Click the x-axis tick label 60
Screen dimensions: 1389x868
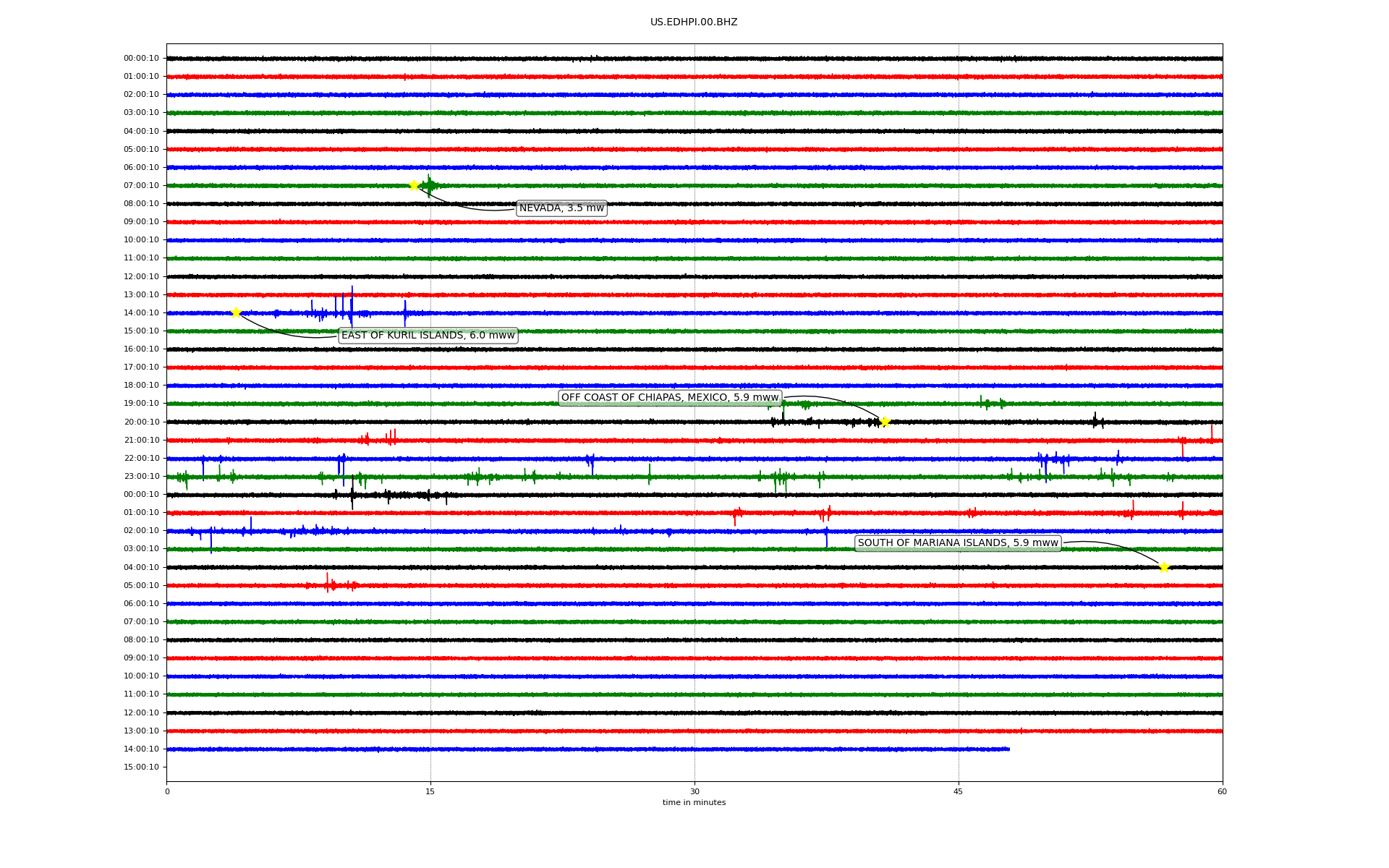pos(1222,791)
